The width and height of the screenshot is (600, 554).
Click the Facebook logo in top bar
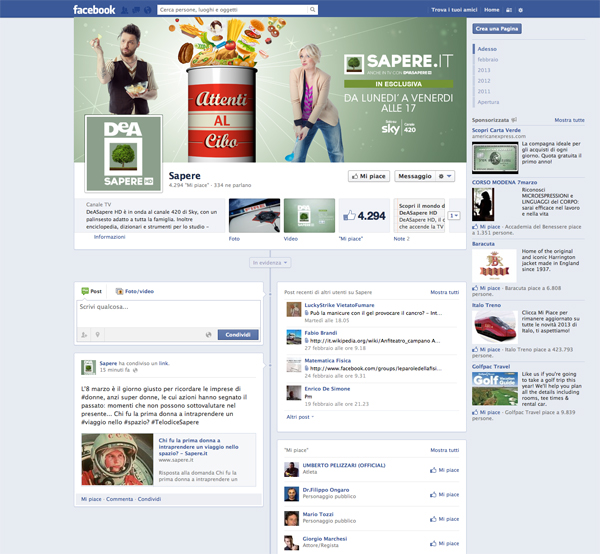pyautogui.click(x=94, y=10)
